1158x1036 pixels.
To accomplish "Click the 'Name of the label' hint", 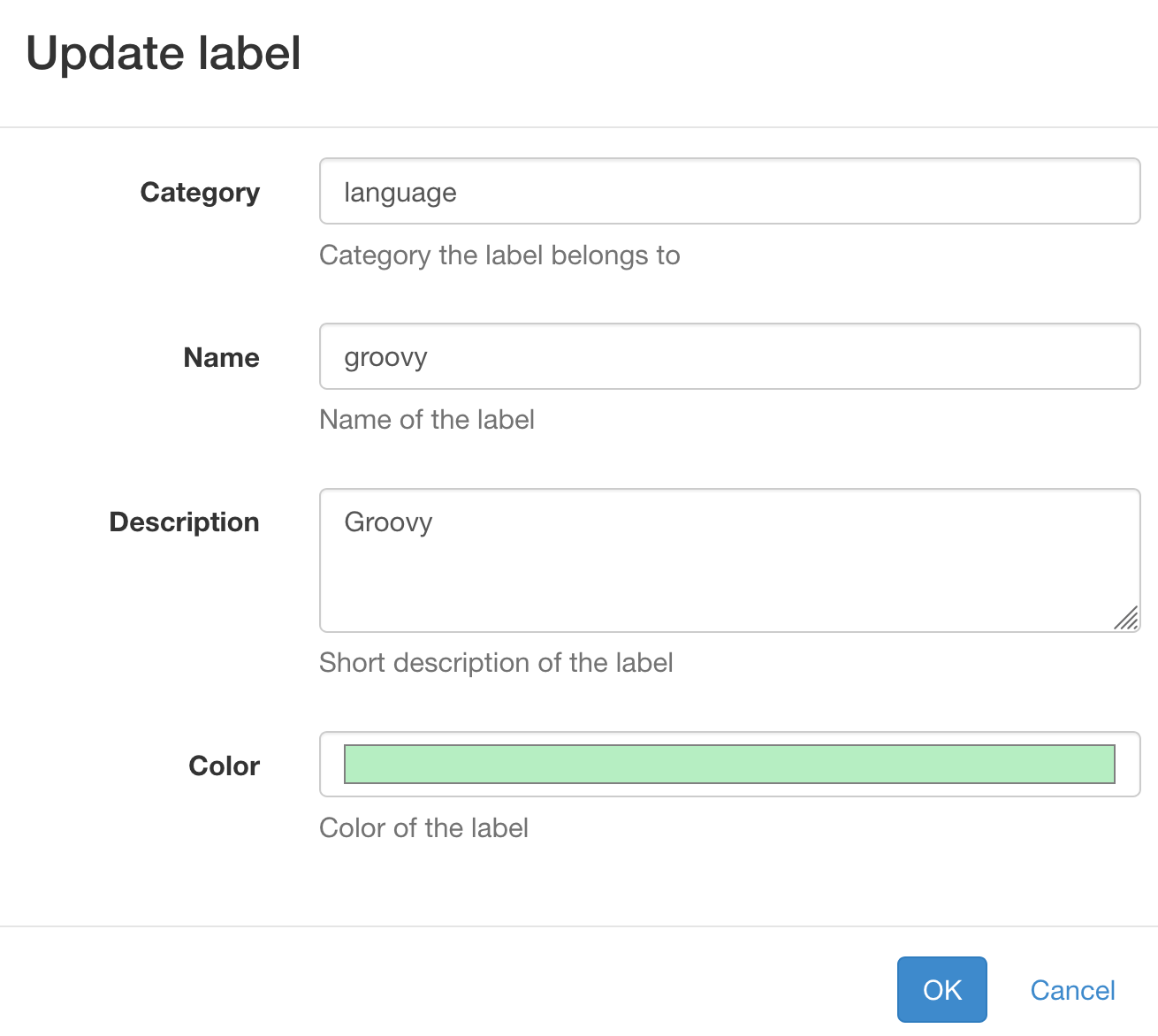I will click(x=427, y=420).
